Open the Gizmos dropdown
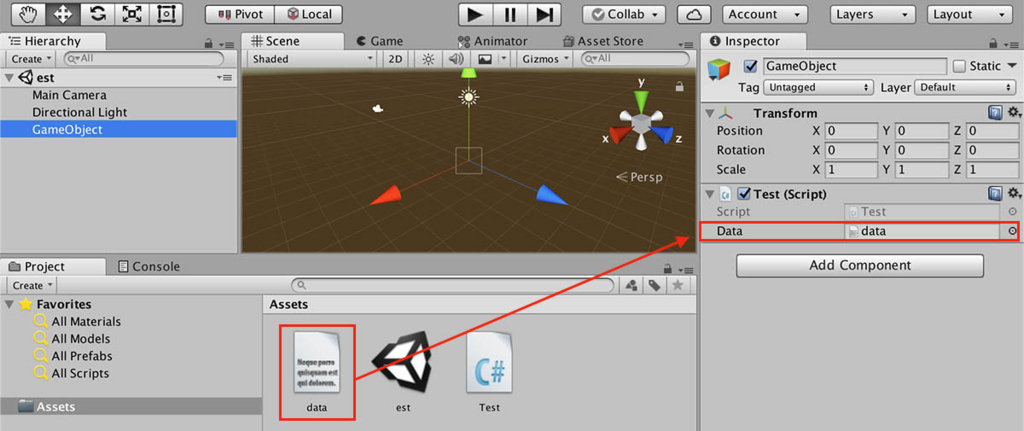Screen dimensions: 1024x431 coord(545,59)
